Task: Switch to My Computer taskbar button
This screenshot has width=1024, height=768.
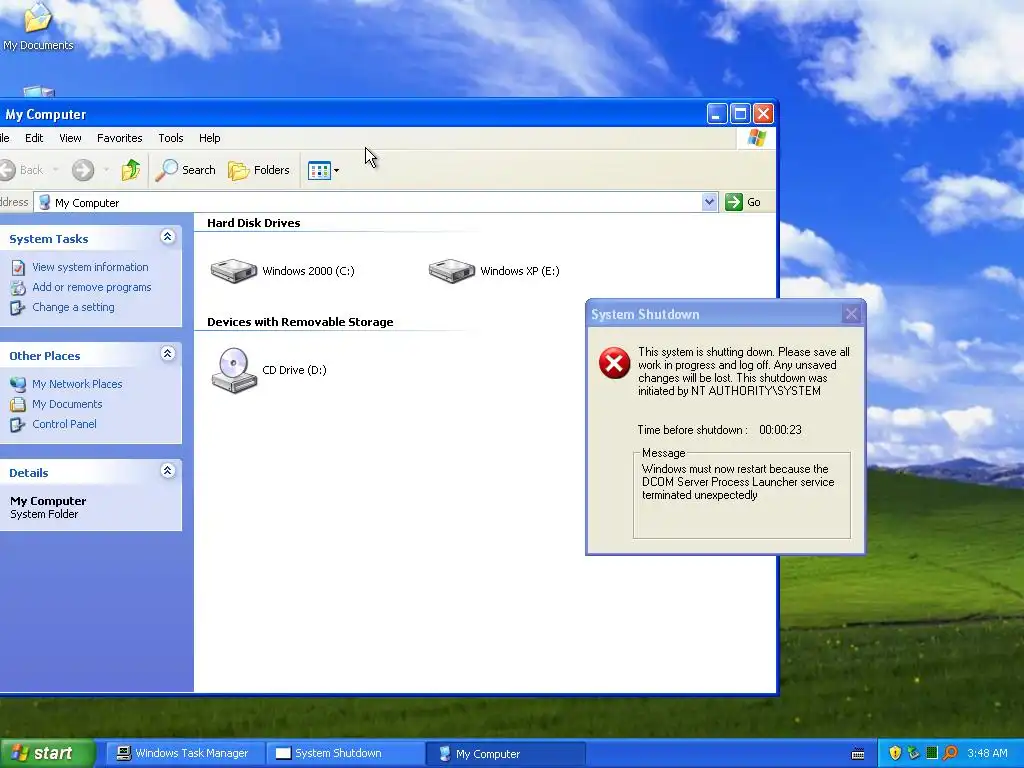Action: [505, 754]
